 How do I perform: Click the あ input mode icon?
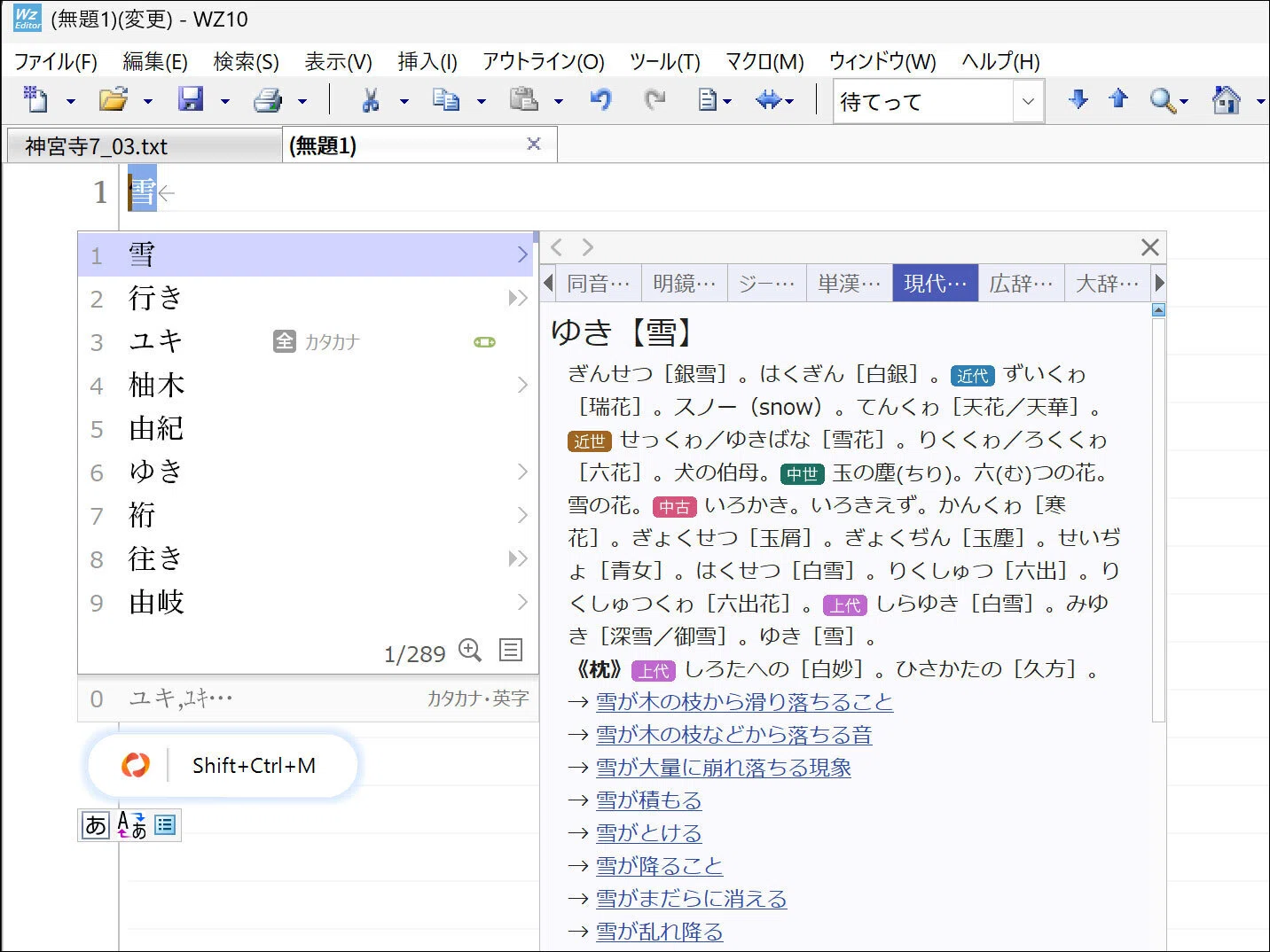[x=95, y=825]
